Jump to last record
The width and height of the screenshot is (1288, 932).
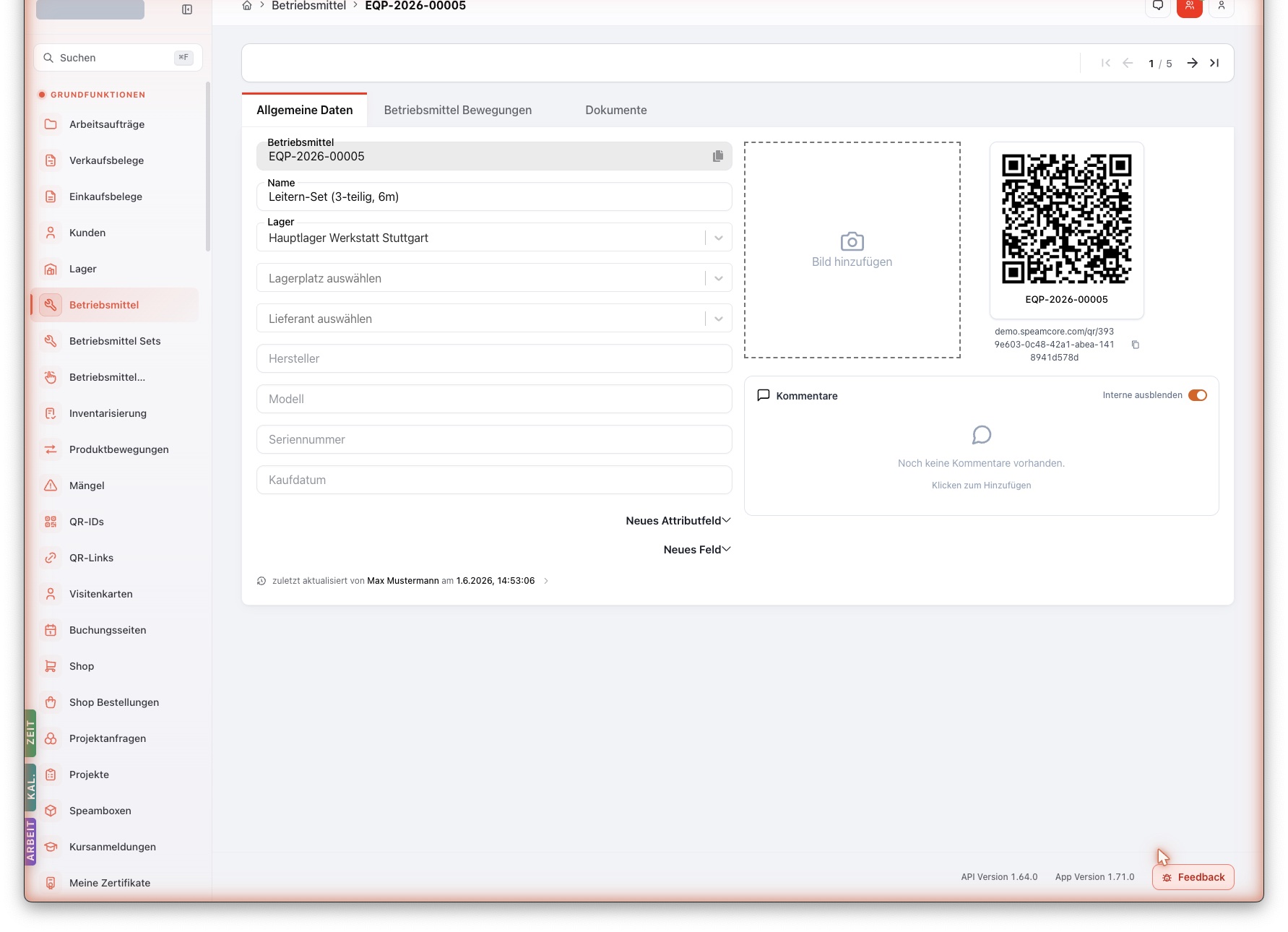1214,63
